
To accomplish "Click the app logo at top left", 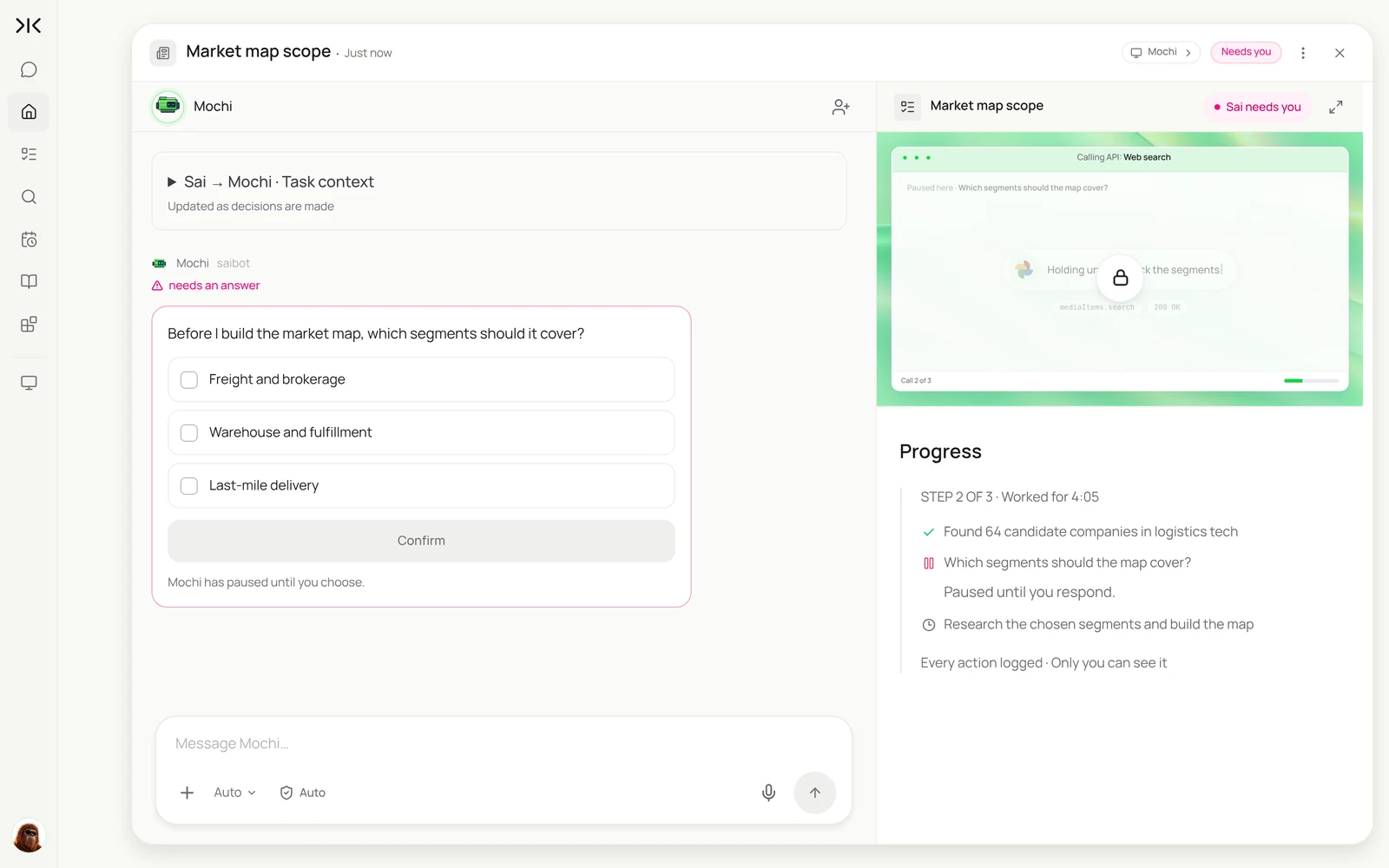I will [29, 26].
